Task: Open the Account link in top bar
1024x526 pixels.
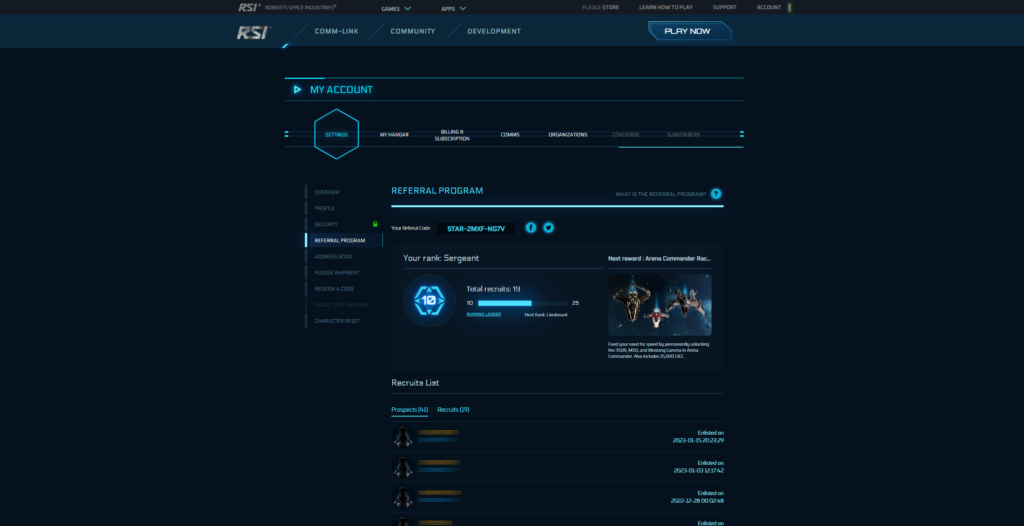Action: (769, 8)
